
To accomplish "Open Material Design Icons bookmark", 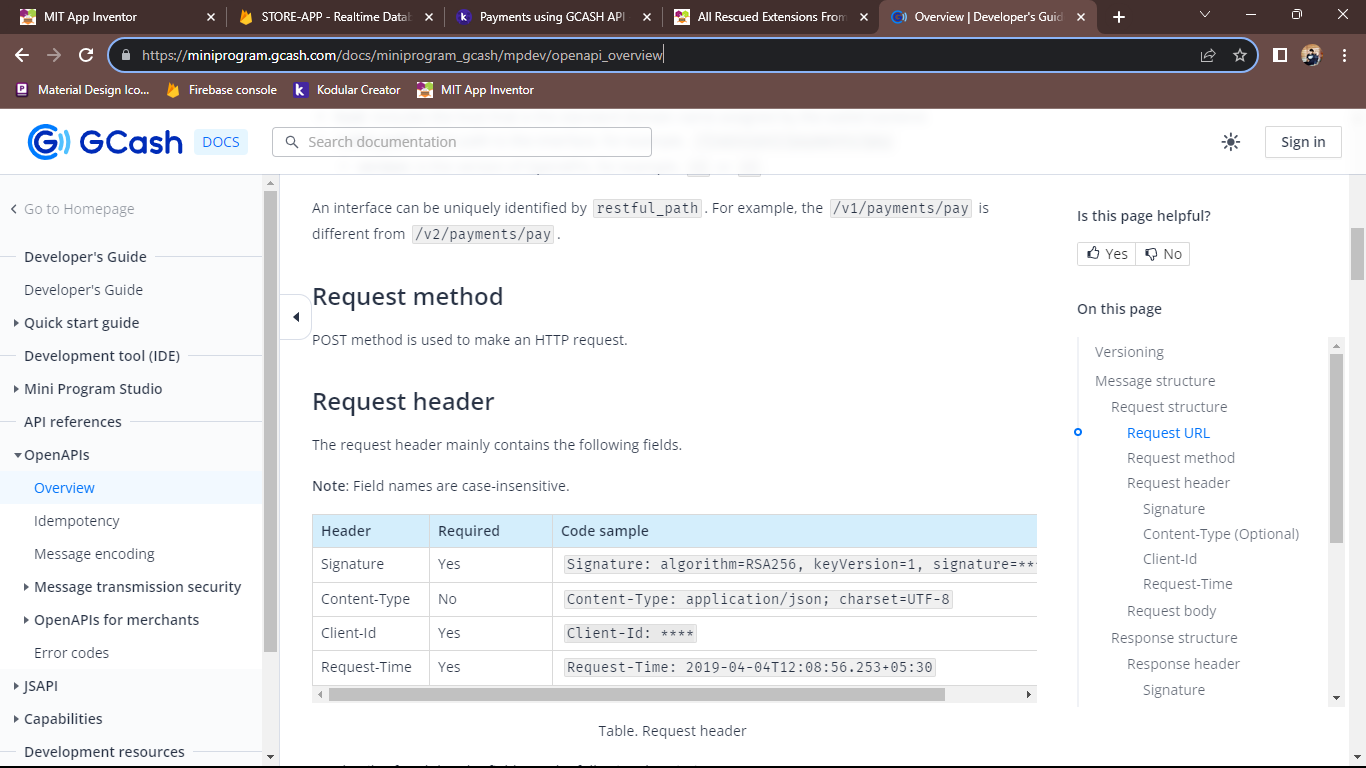I will [x=82, y=90].
